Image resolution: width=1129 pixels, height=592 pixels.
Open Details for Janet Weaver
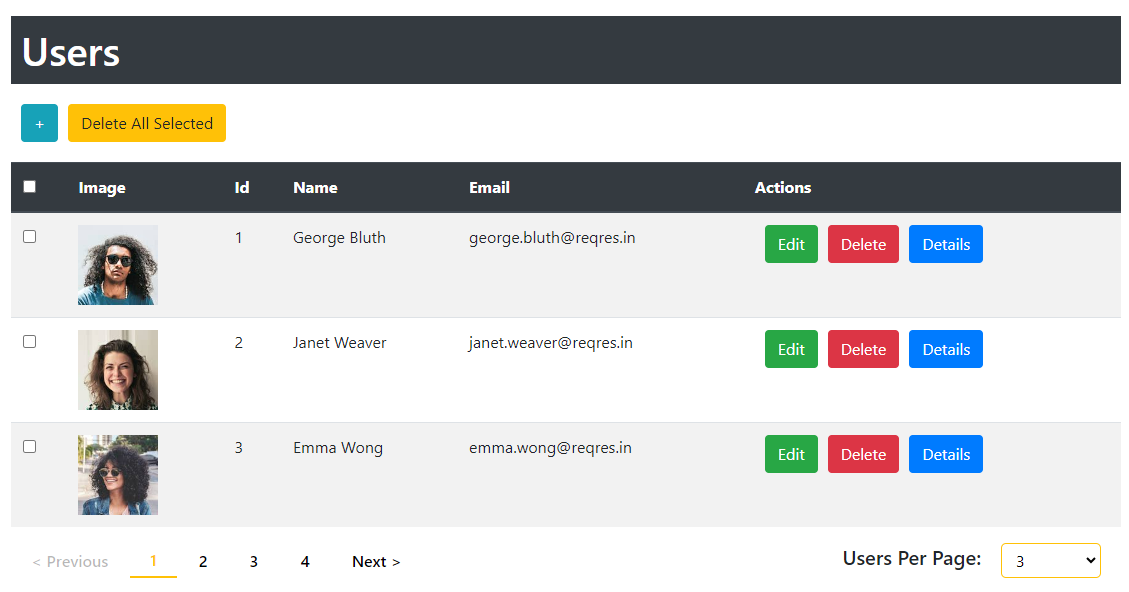pos(945,349)
